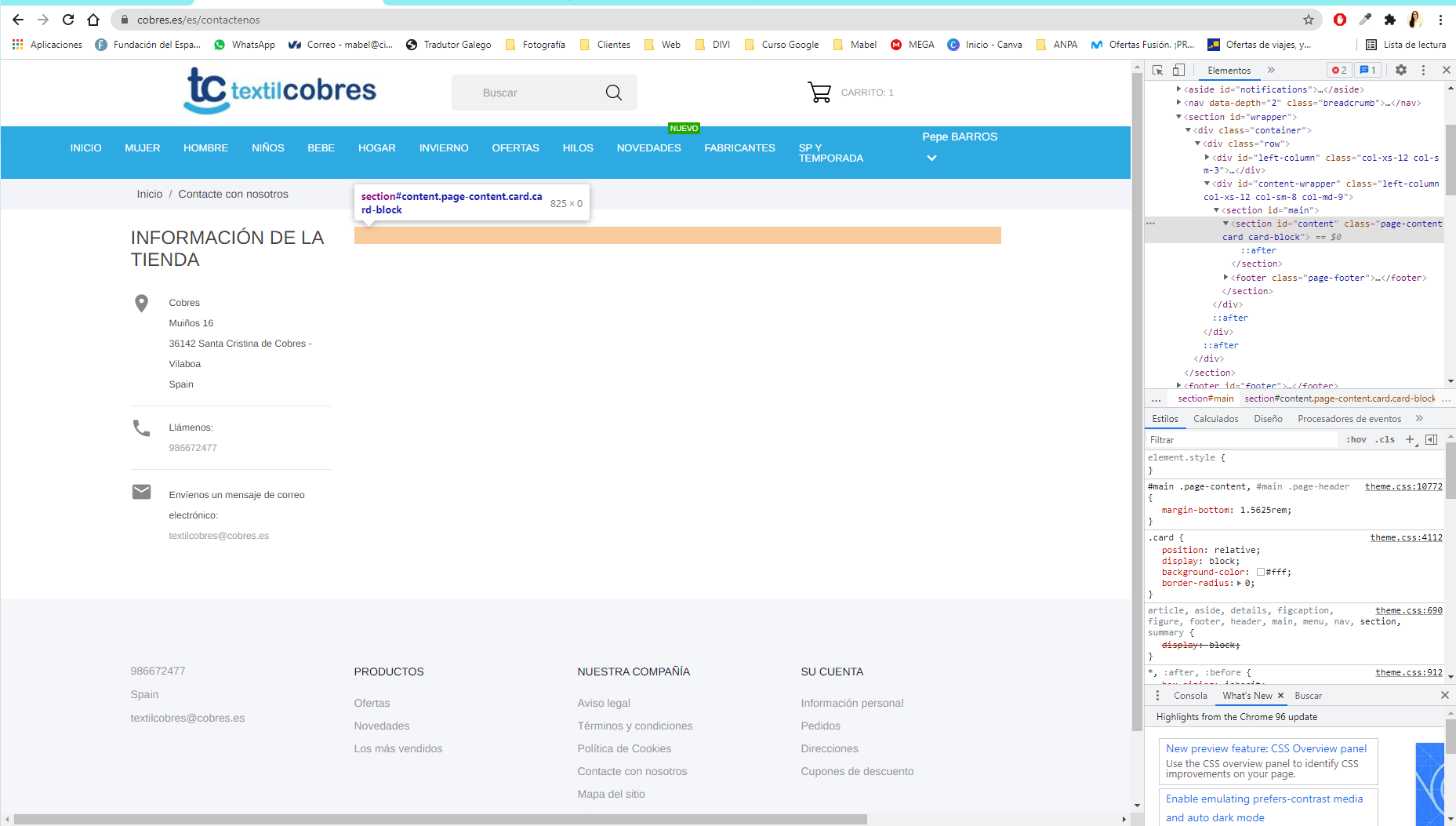Open the MEGA bookmark
Viewport: 1456px width, 826px height.
click(913, 45)
